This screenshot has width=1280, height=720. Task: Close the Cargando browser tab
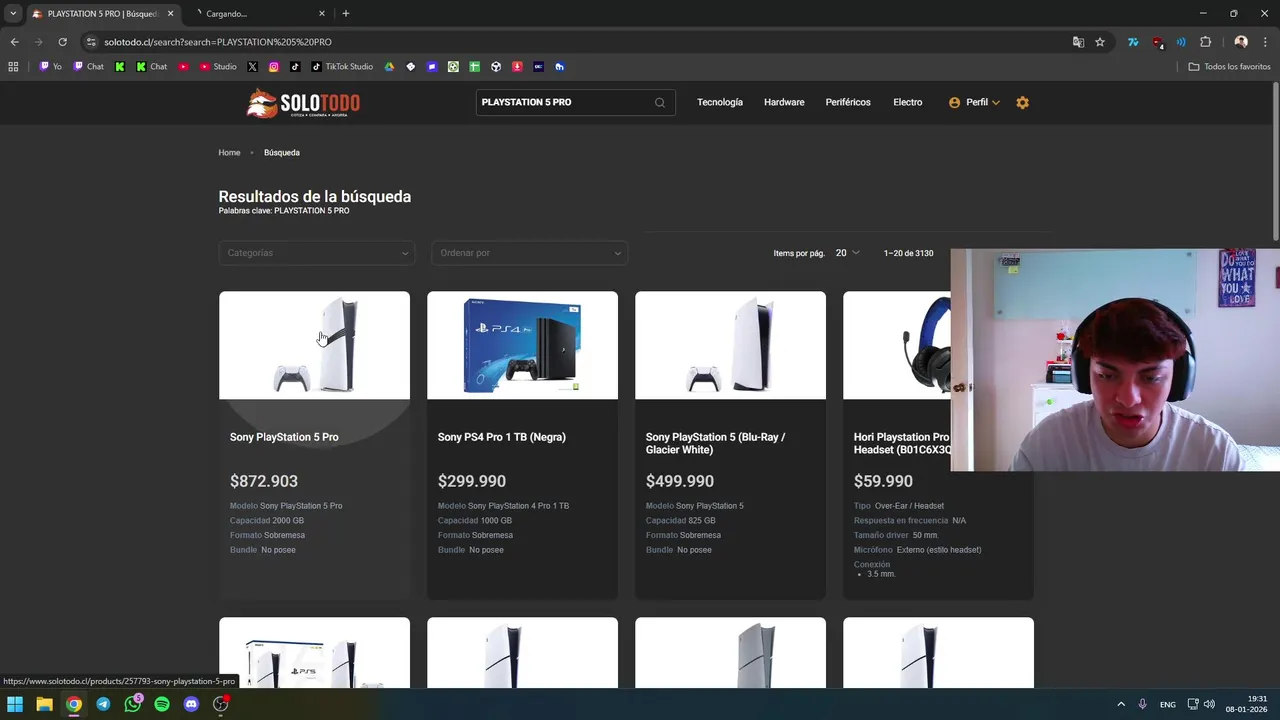322,14
